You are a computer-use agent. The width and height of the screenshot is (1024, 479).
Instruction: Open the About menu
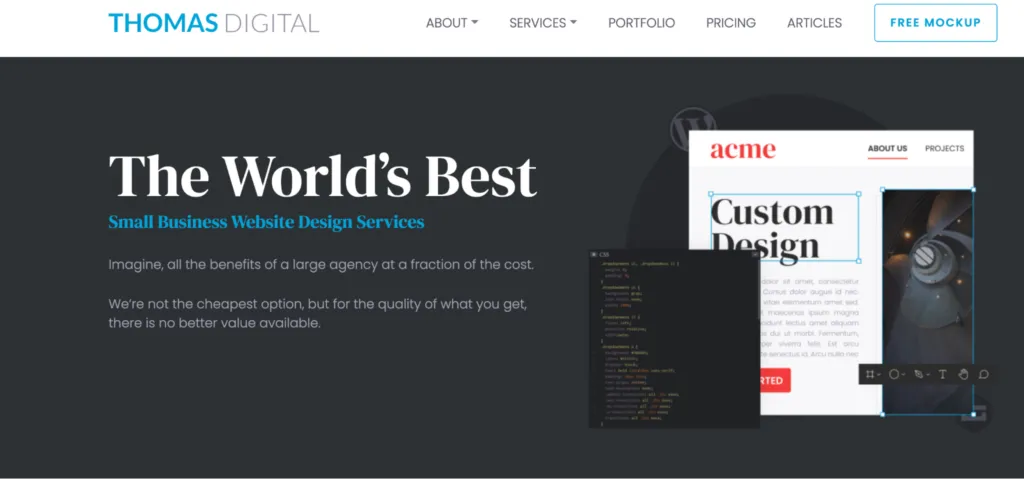[x=452, y=23]
